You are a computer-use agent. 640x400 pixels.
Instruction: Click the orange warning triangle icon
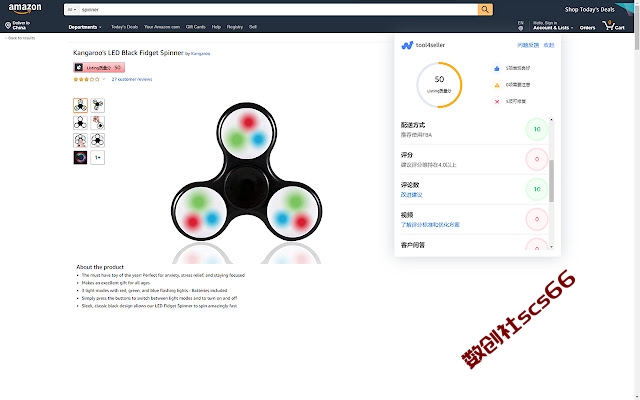coord(497,85)
